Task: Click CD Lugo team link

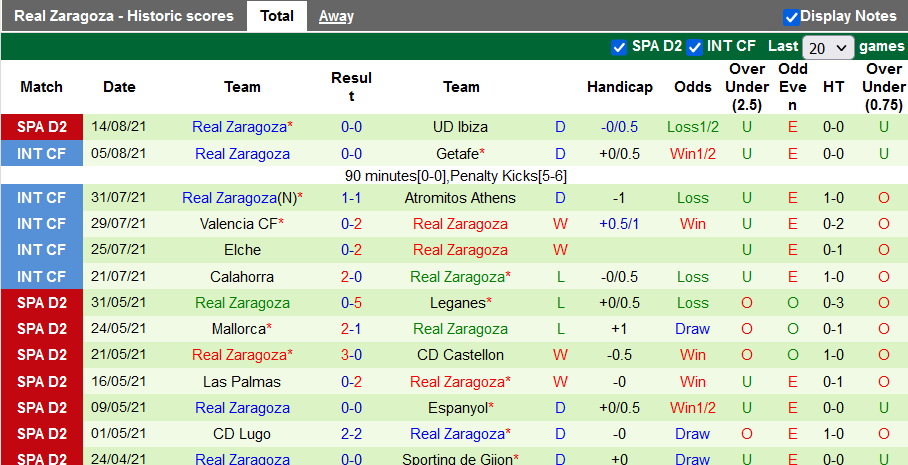Action: coord(242,434)
